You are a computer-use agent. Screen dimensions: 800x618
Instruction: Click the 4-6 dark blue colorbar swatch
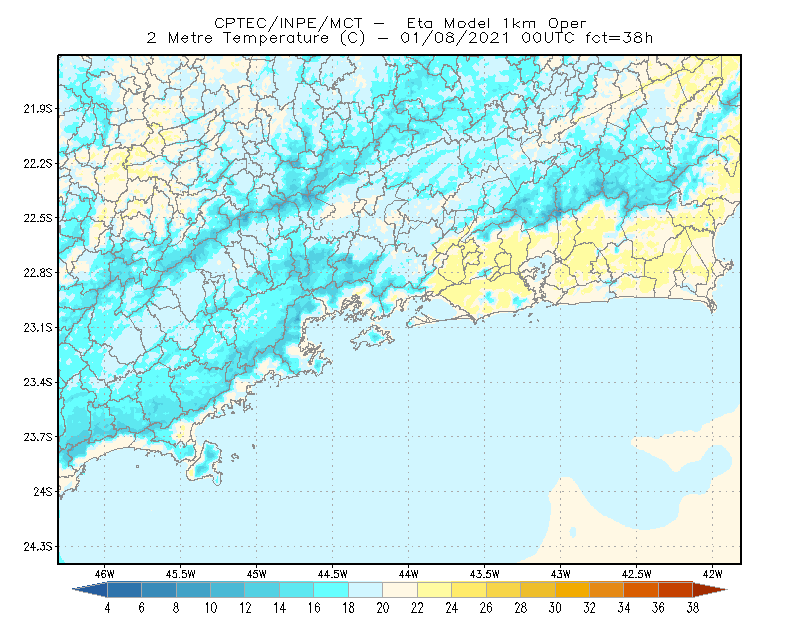(124, 590)
